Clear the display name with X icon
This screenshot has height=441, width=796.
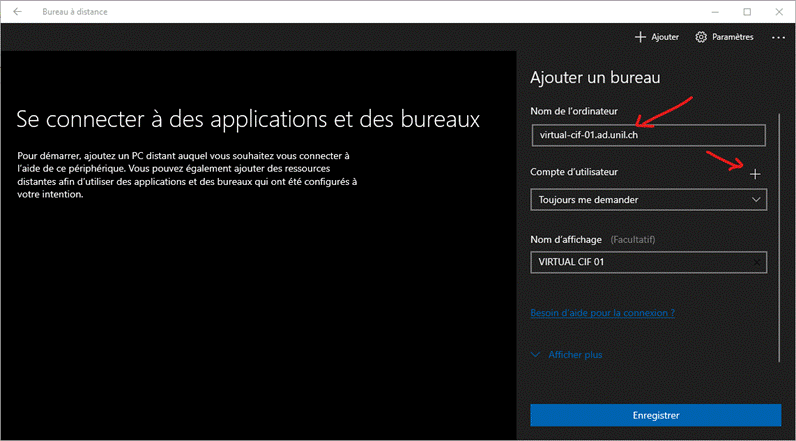click(x=757, y=263)
